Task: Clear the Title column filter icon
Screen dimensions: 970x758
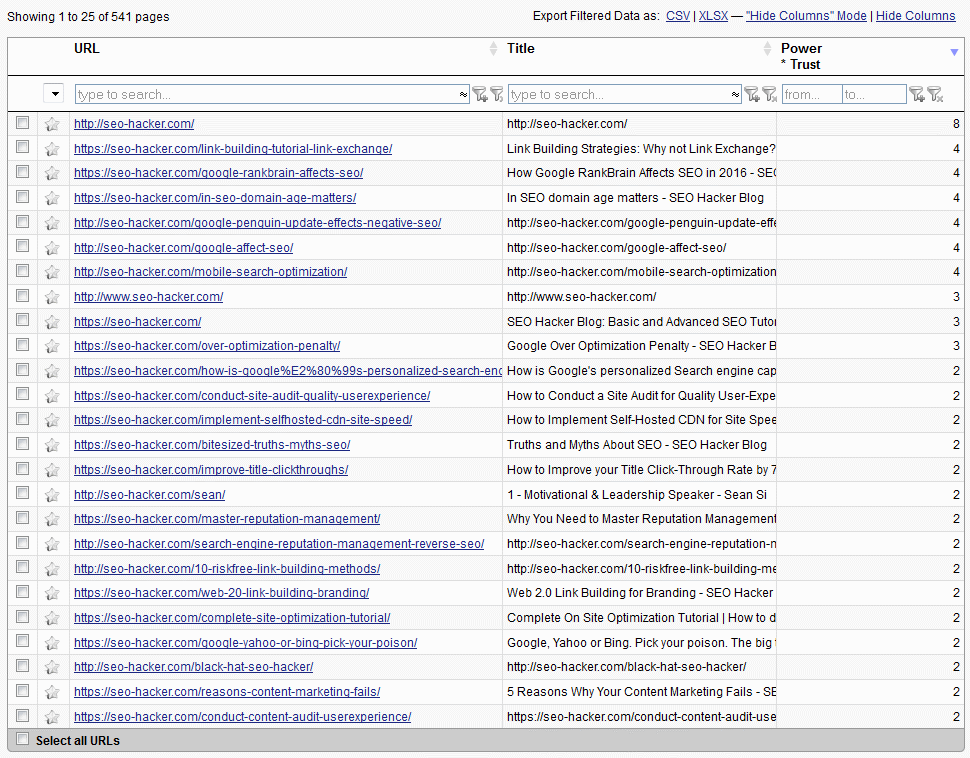Action: pos(769,94)
